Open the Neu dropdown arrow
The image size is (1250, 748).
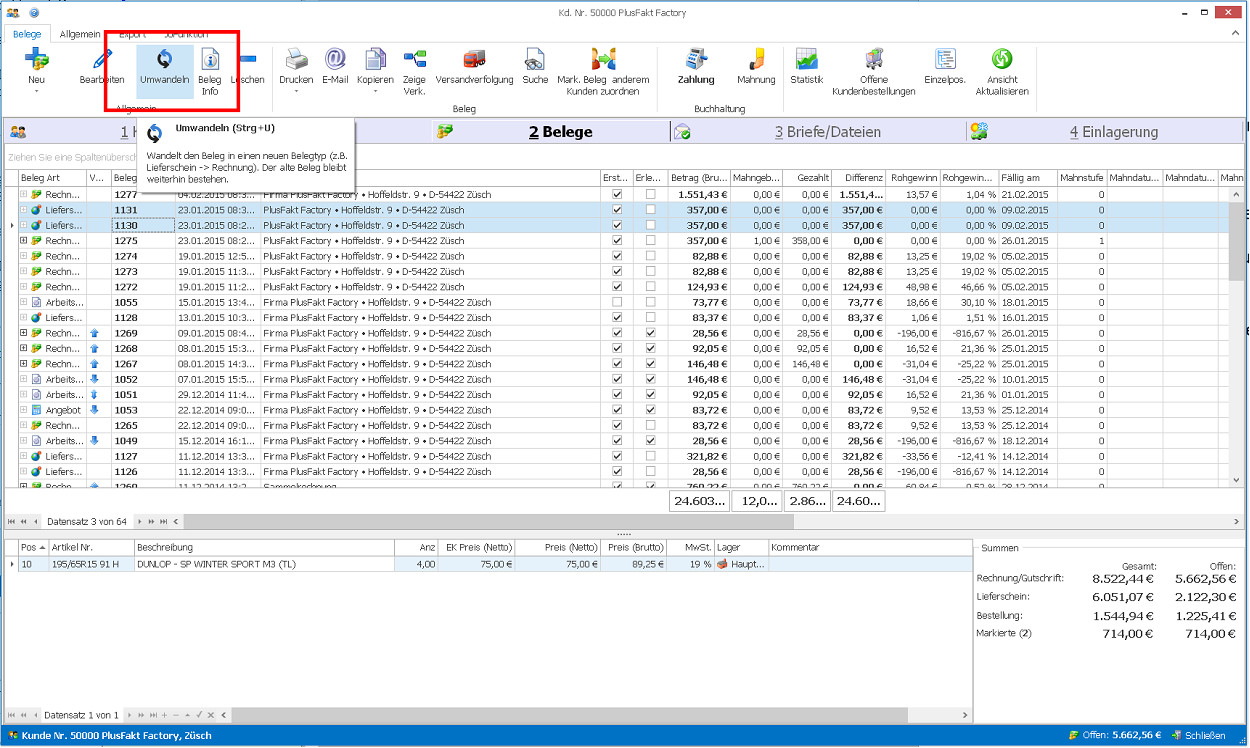click(36, 92)
